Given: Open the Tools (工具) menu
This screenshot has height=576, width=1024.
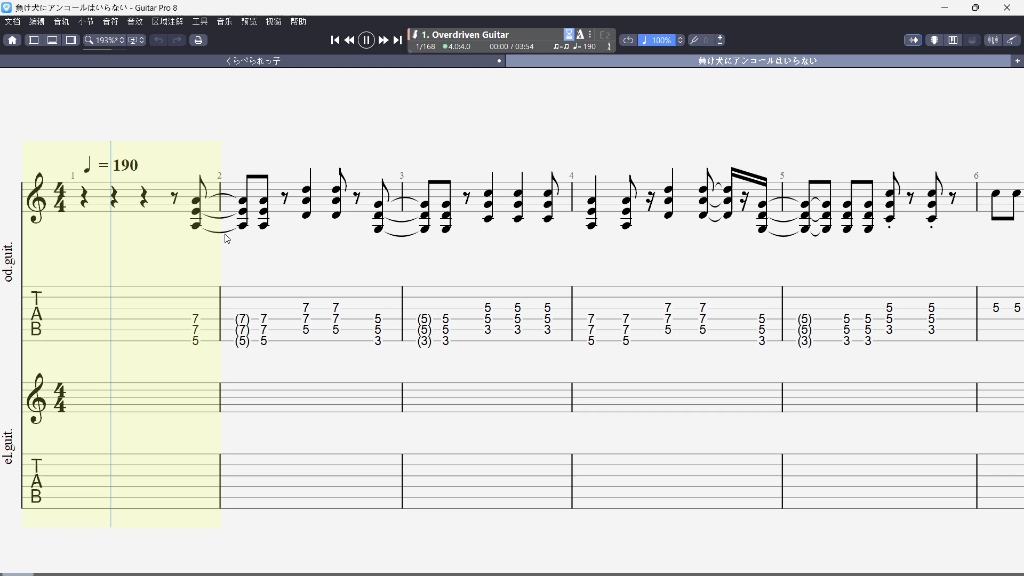Looking at the screenshot, I should [x=200, y=22].
